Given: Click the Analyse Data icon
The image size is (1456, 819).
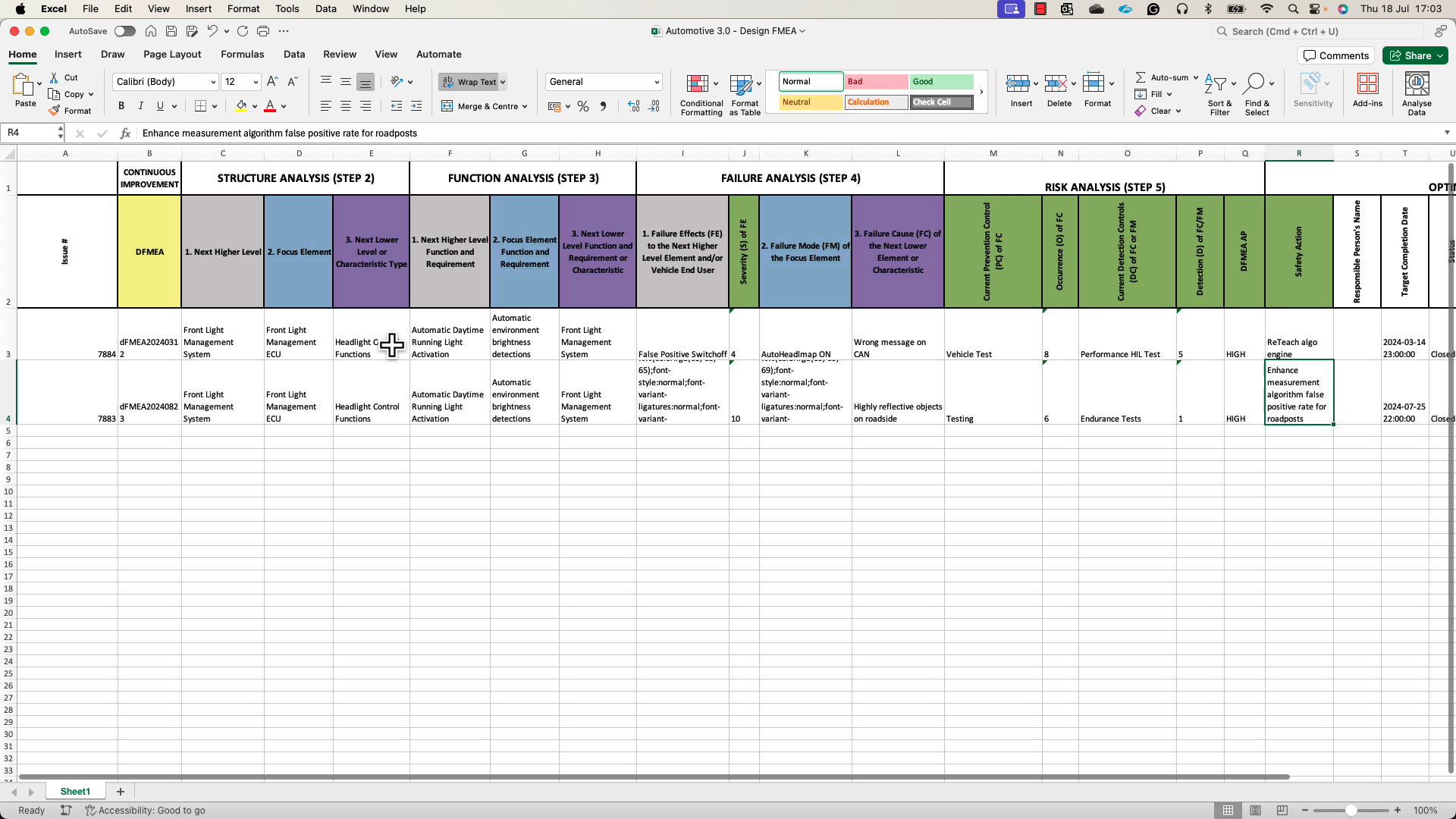Looking at the screenshot, I should tap(1417, 83).
